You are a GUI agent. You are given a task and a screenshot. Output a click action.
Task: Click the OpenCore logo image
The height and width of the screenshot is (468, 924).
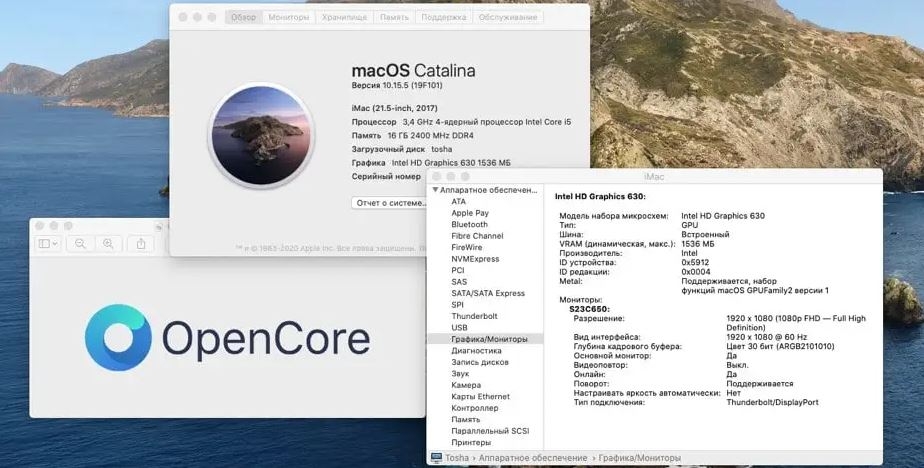point(227,338)
